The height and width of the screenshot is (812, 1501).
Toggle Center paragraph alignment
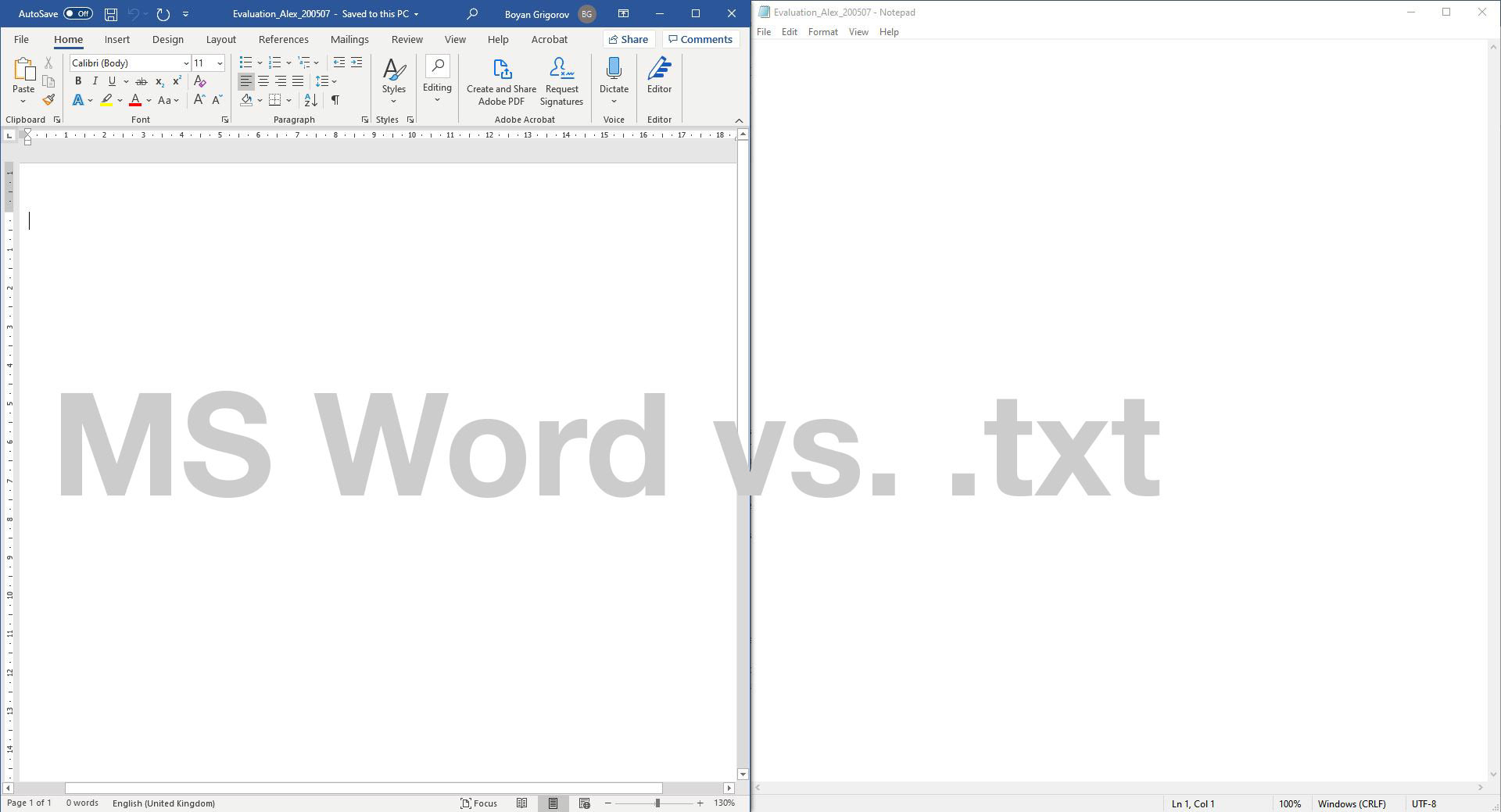[x=263, y=81]
